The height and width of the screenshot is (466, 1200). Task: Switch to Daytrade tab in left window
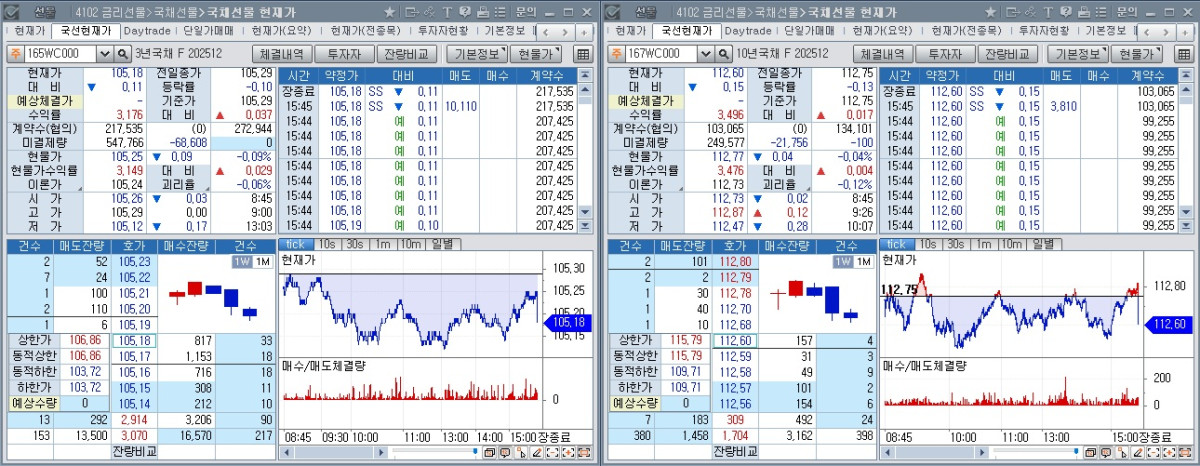[148, 31]
